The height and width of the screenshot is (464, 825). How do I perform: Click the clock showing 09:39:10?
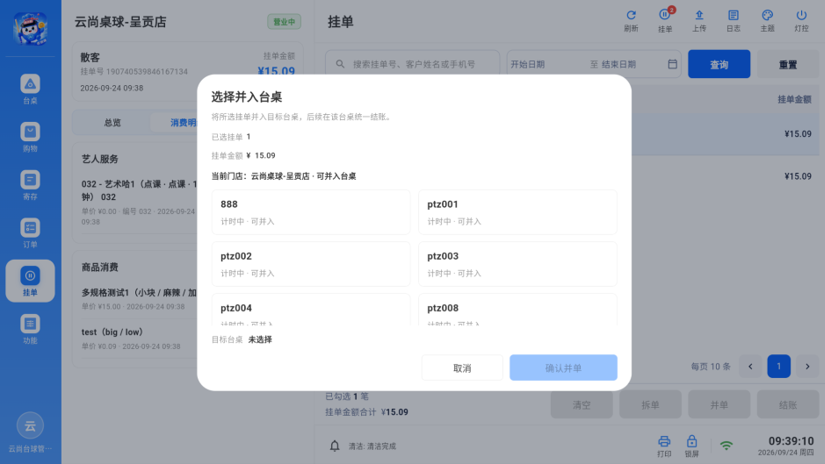[791, 441]
